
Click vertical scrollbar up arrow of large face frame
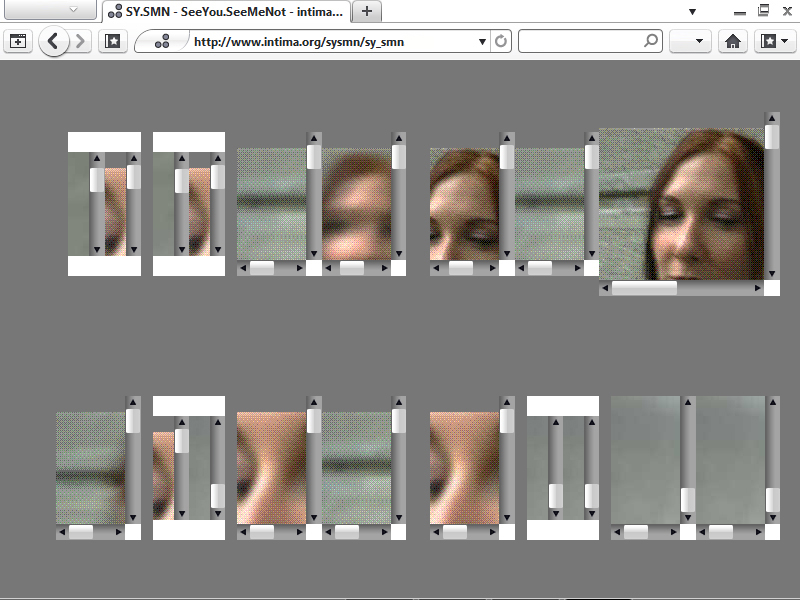coord(771,118)
